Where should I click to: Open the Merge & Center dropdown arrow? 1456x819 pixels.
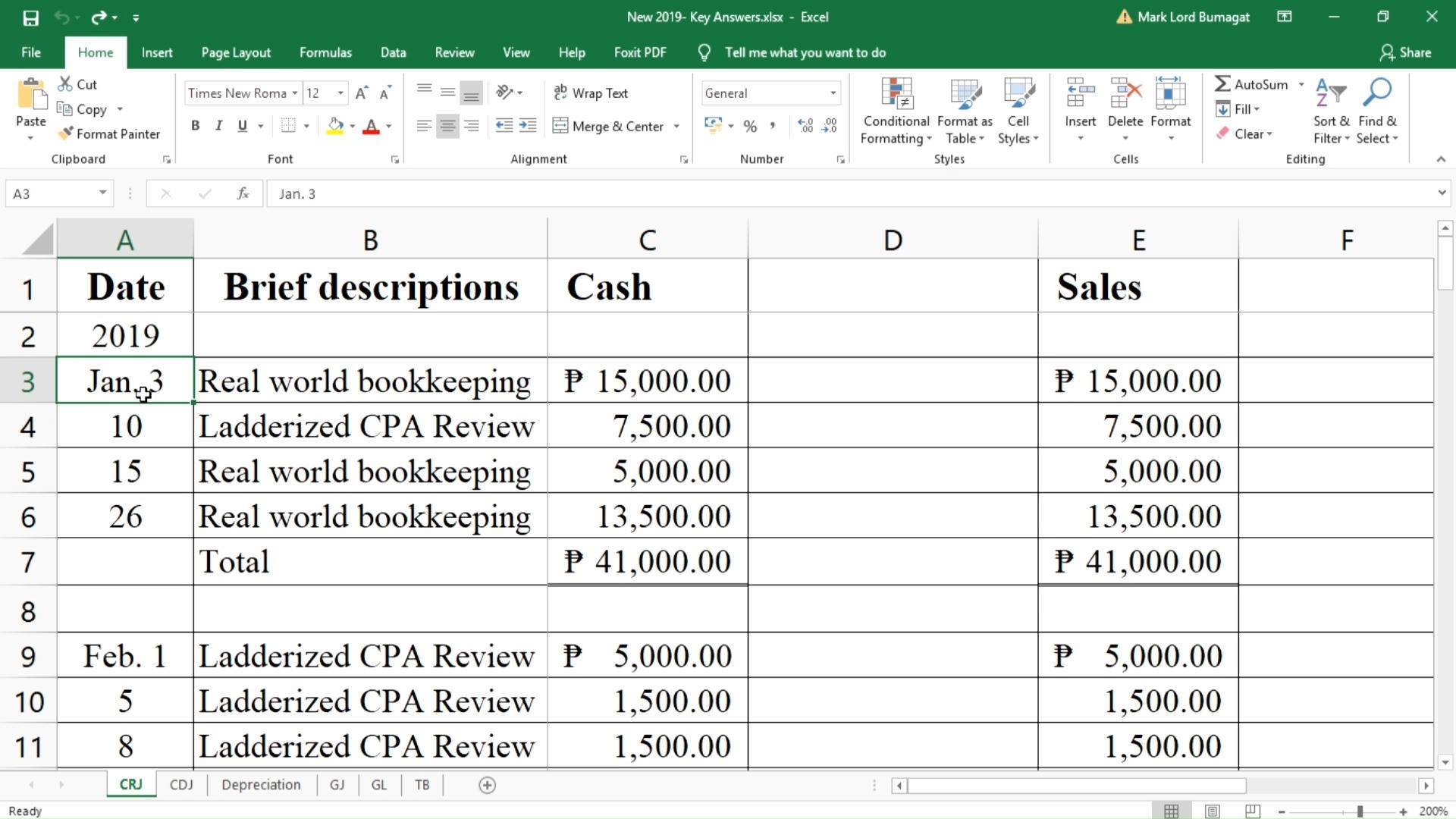click(x=676, y=127)
